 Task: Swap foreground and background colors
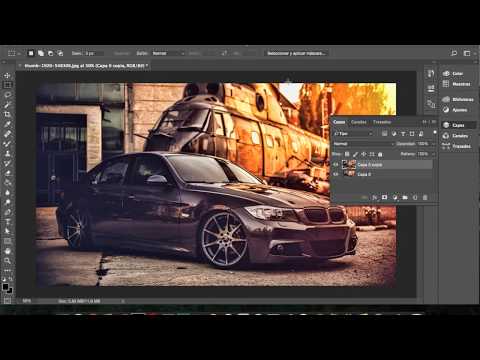tap(11, 279)
